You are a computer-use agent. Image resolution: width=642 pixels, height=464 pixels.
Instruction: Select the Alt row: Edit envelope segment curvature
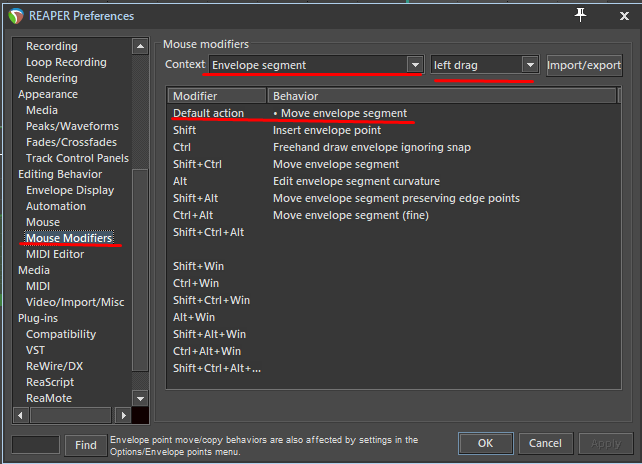pyautogui.click(x=393, y=181)
